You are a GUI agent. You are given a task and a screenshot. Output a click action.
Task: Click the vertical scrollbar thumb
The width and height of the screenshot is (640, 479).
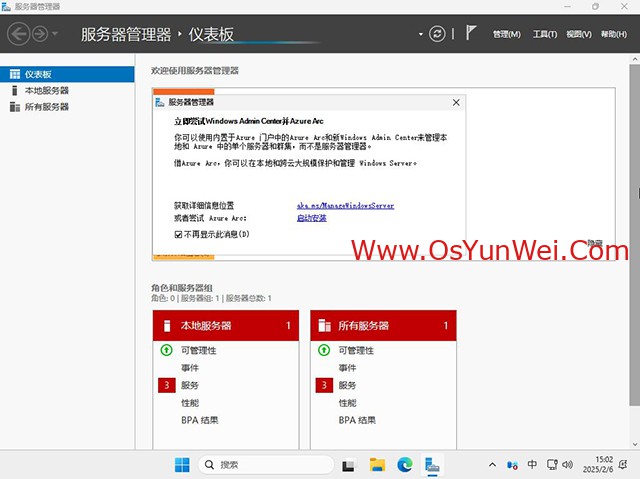click(635, 235)
